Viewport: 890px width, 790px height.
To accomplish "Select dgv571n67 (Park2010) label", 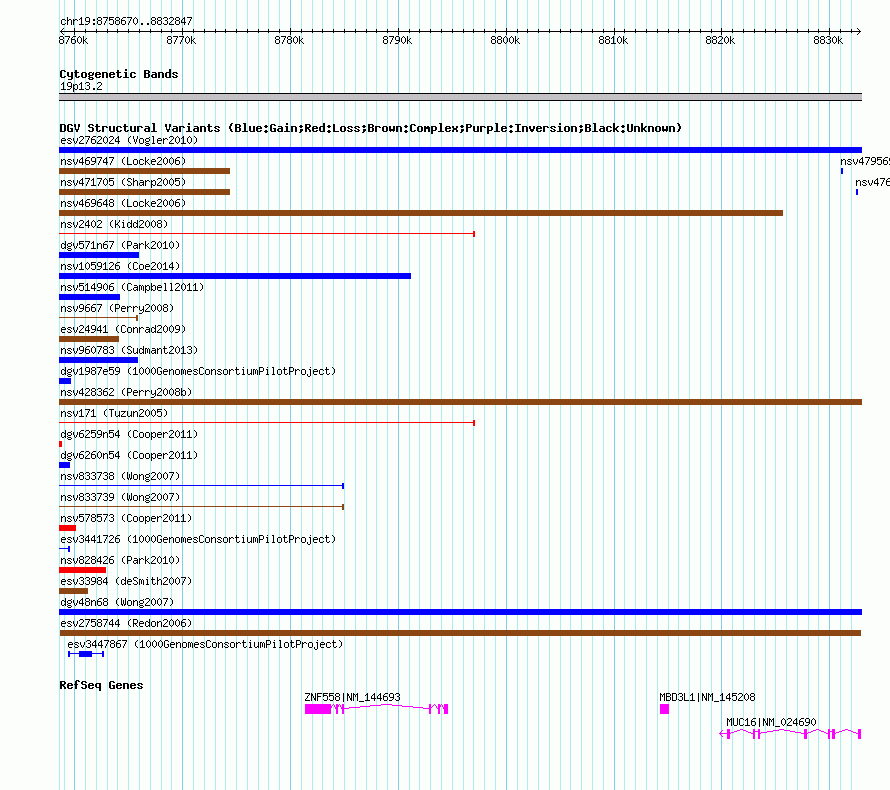I will [120, 245].
